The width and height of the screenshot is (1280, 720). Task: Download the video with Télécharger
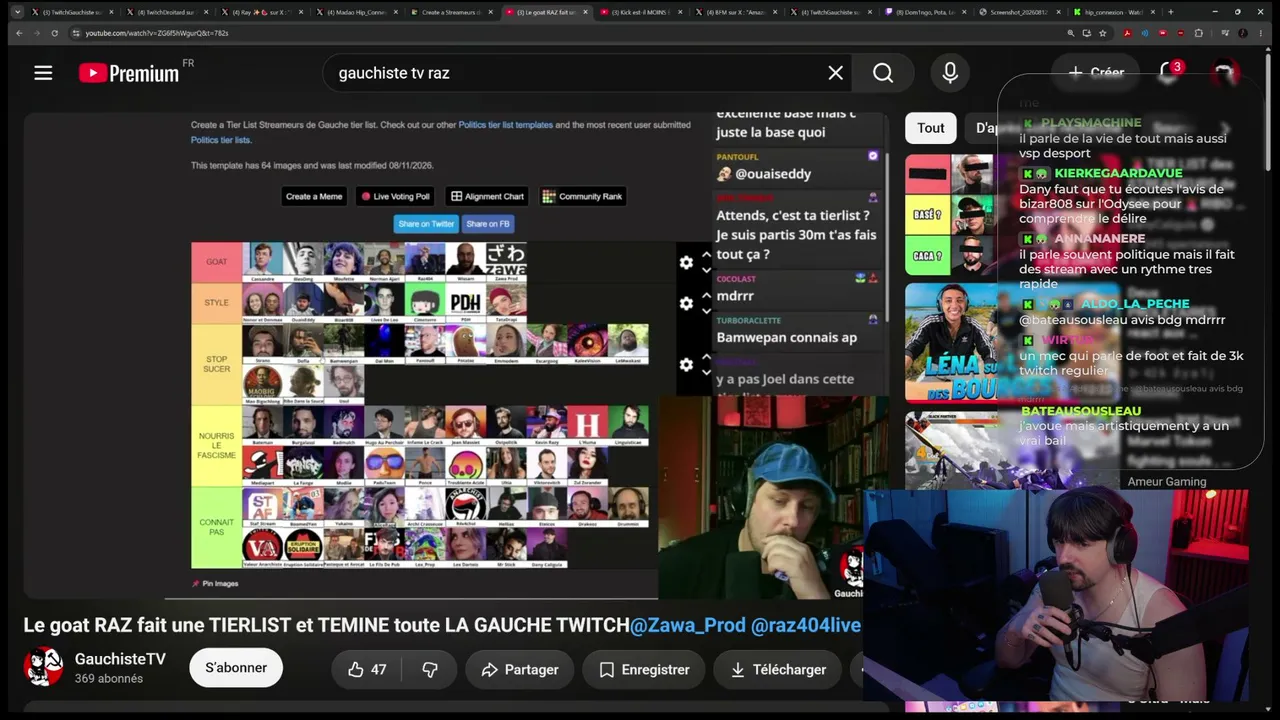(777, 670)
